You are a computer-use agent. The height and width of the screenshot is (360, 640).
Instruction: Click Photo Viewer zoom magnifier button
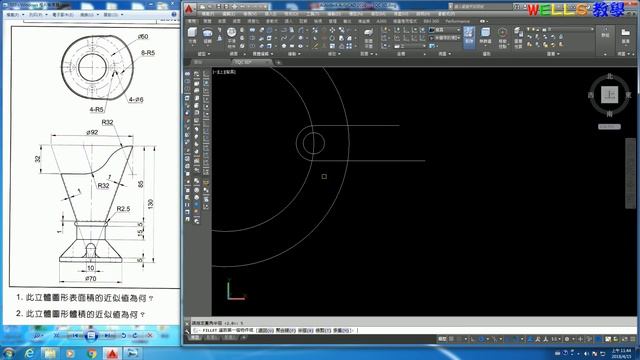(x=38, y=336)
